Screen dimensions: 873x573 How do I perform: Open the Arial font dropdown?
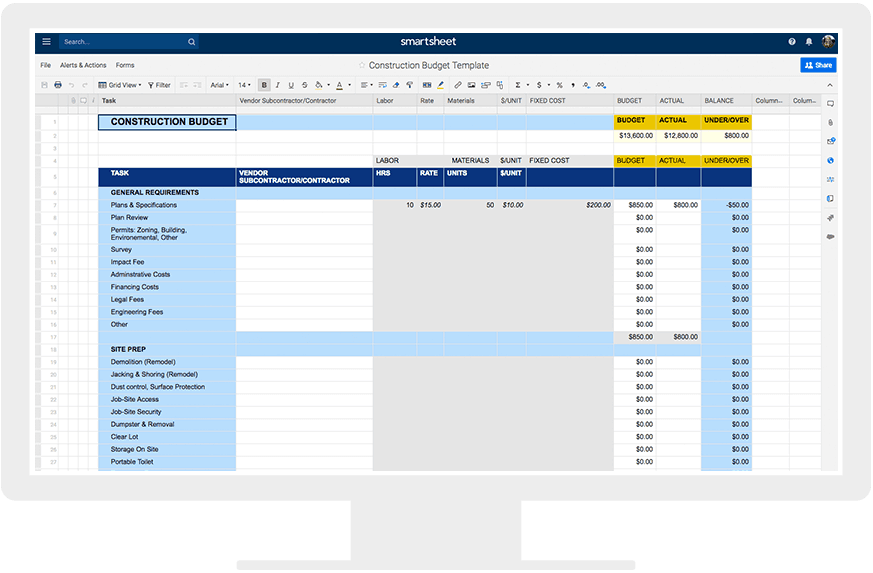click(x=219, y=85)
